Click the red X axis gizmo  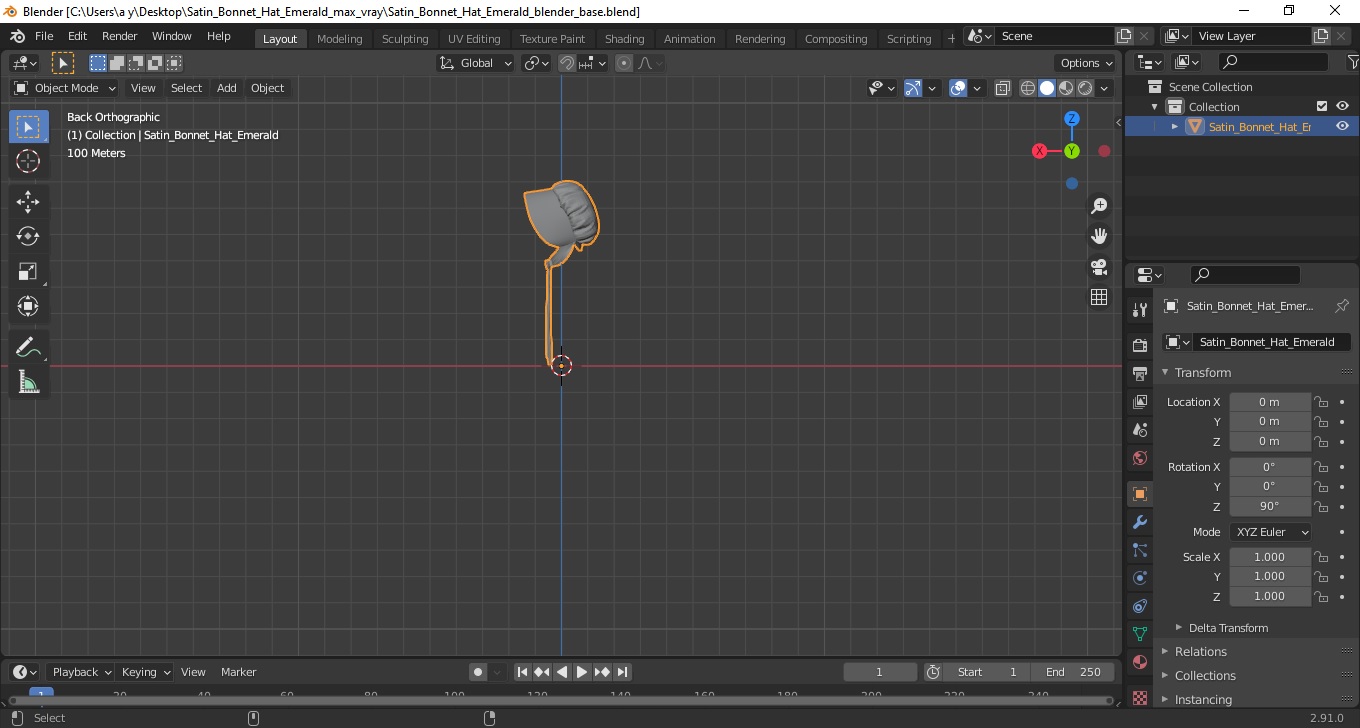point(1040,151)
